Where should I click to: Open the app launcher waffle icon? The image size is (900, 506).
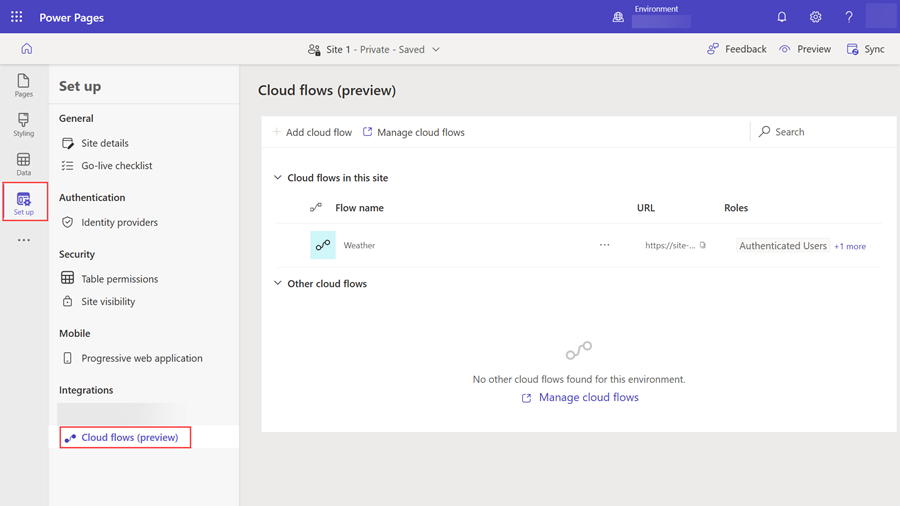coord(17,17)
